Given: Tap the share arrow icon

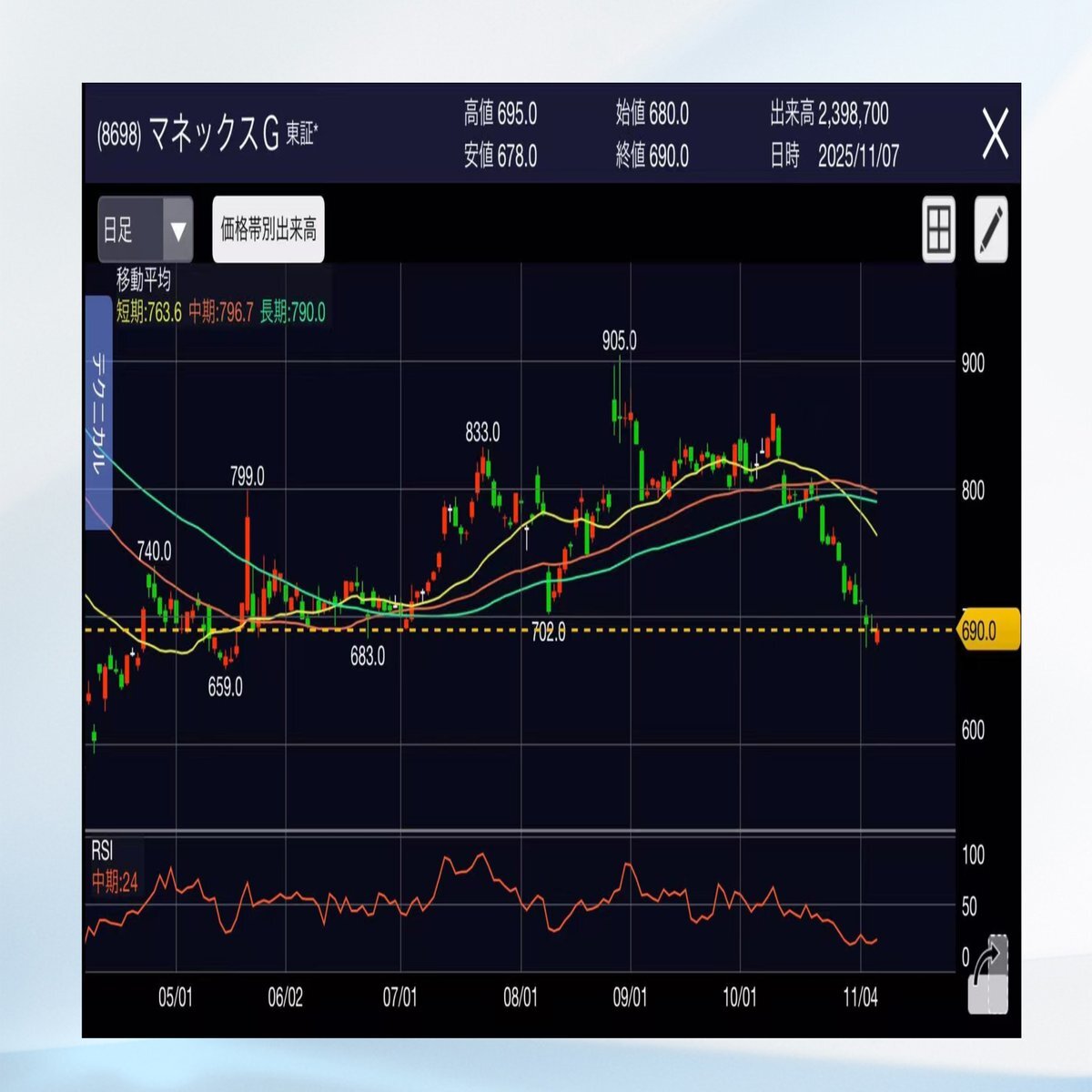Looking at the screenshot, I should pyautogui.click(x=989, y=976).
